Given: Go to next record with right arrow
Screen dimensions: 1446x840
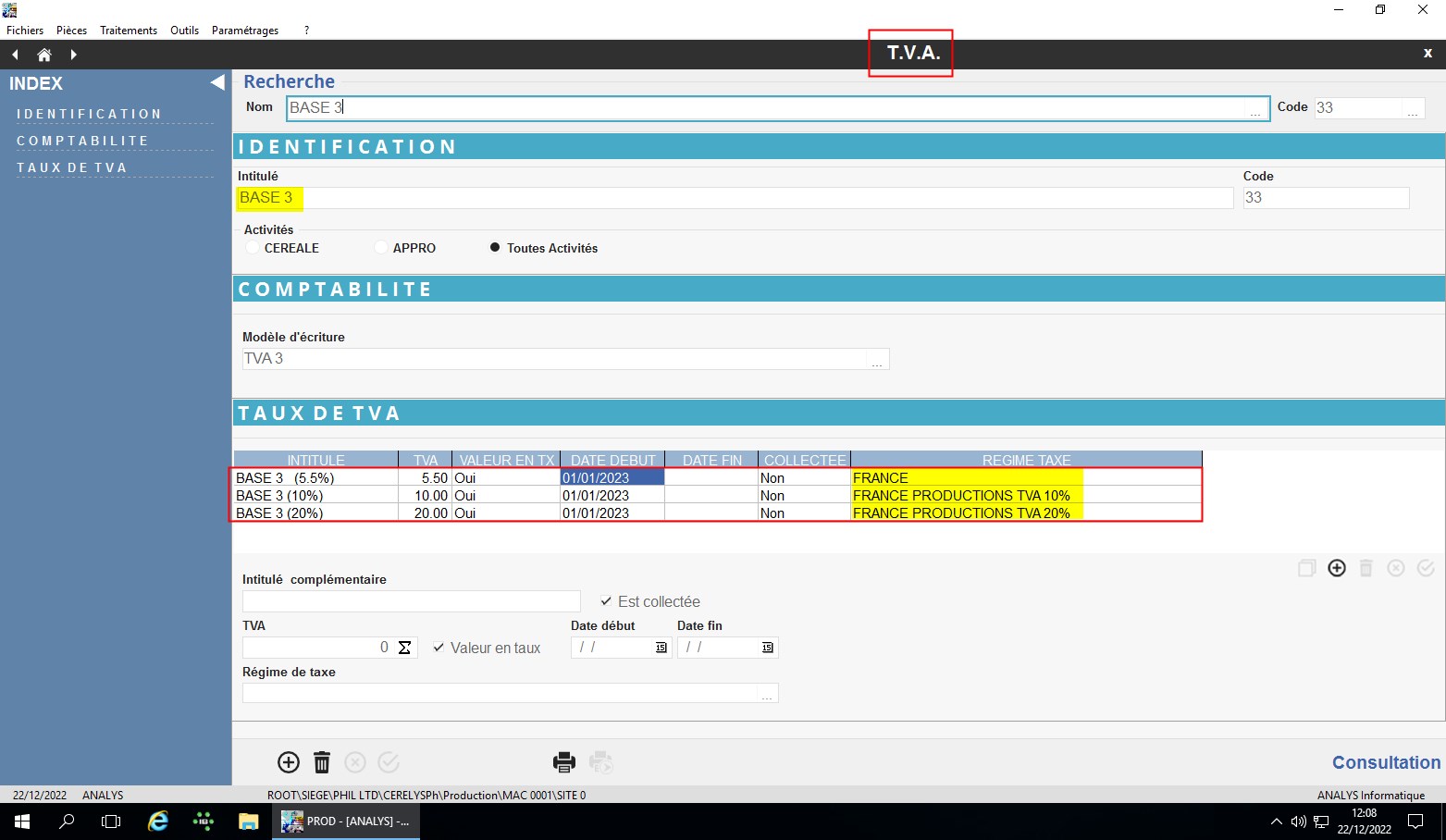Looking at the screenshot, I should pos(73,55).
